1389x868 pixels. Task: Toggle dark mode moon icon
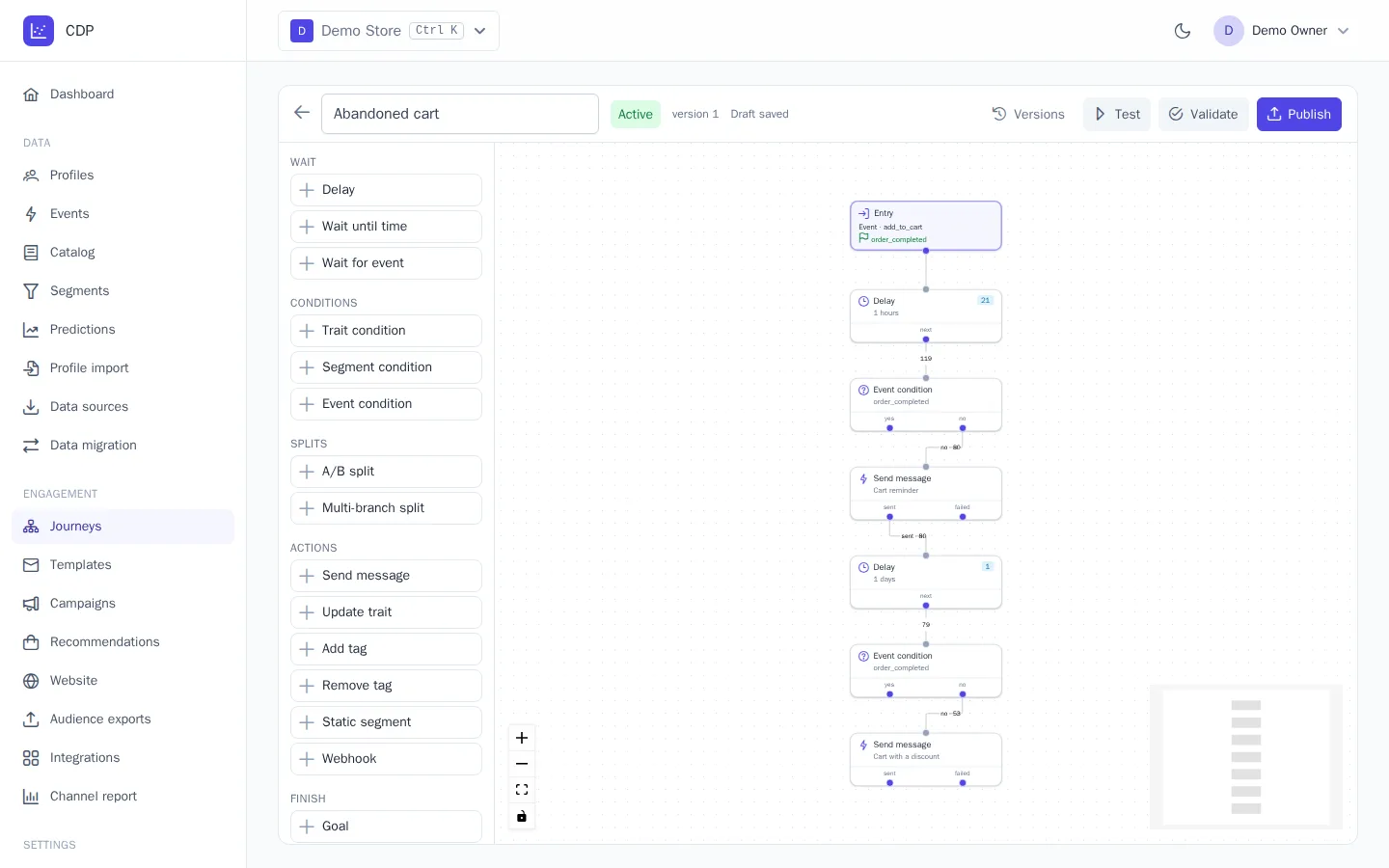(1183, 31)
